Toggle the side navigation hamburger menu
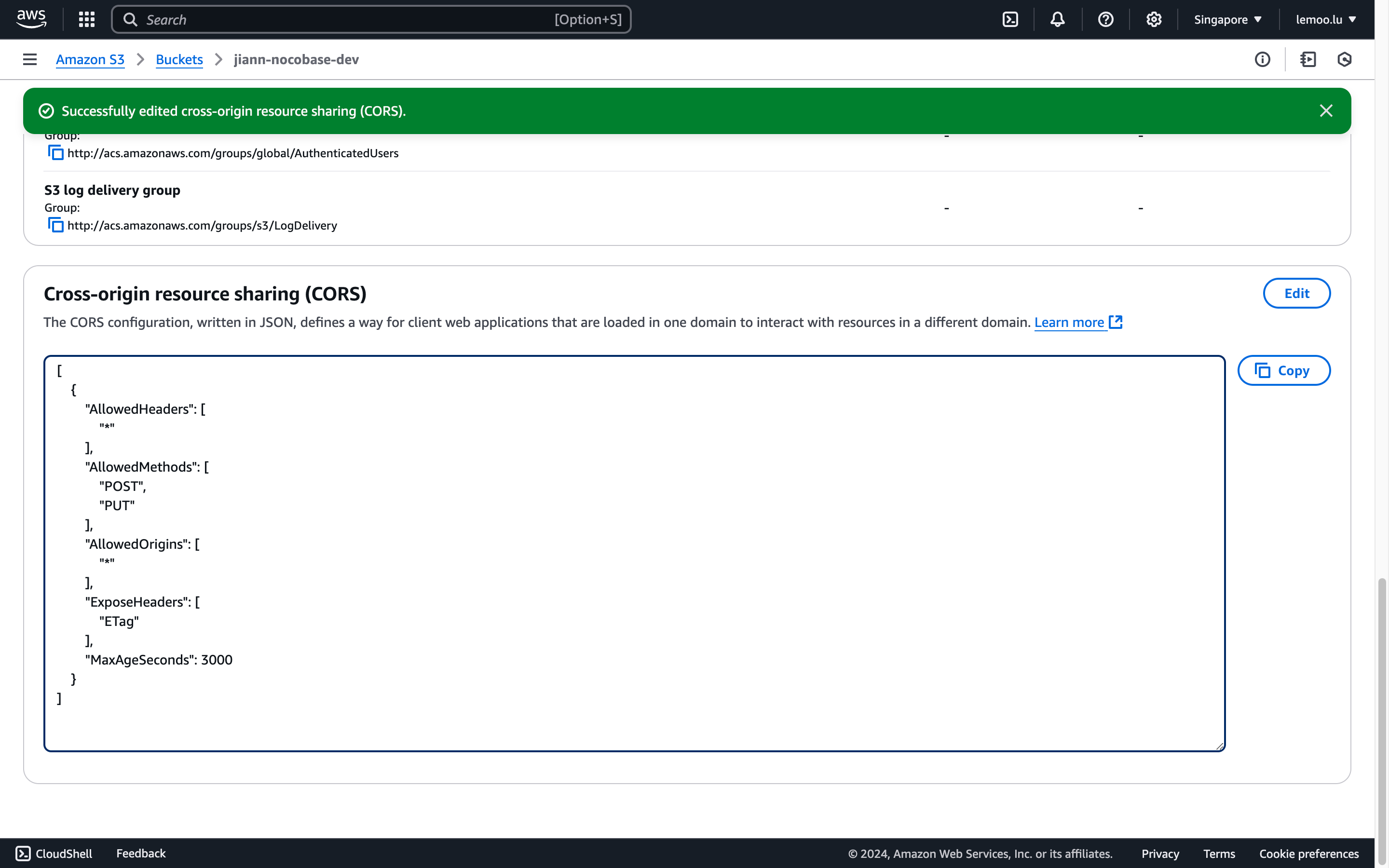Viewport: 1389px width, 868px height. 30,59
